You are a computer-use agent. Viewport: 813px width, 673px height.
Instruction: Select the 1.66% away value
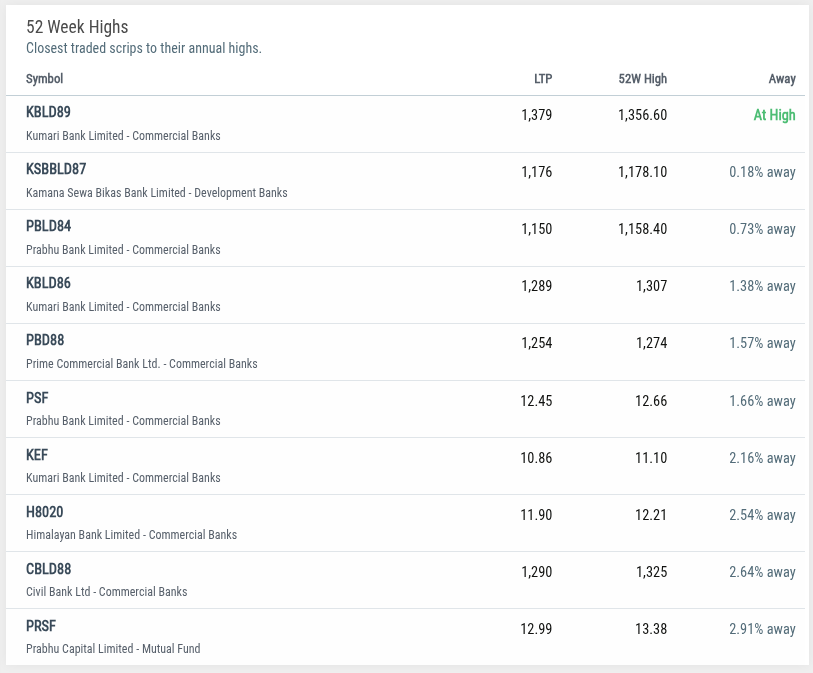[x=762, y=401]
